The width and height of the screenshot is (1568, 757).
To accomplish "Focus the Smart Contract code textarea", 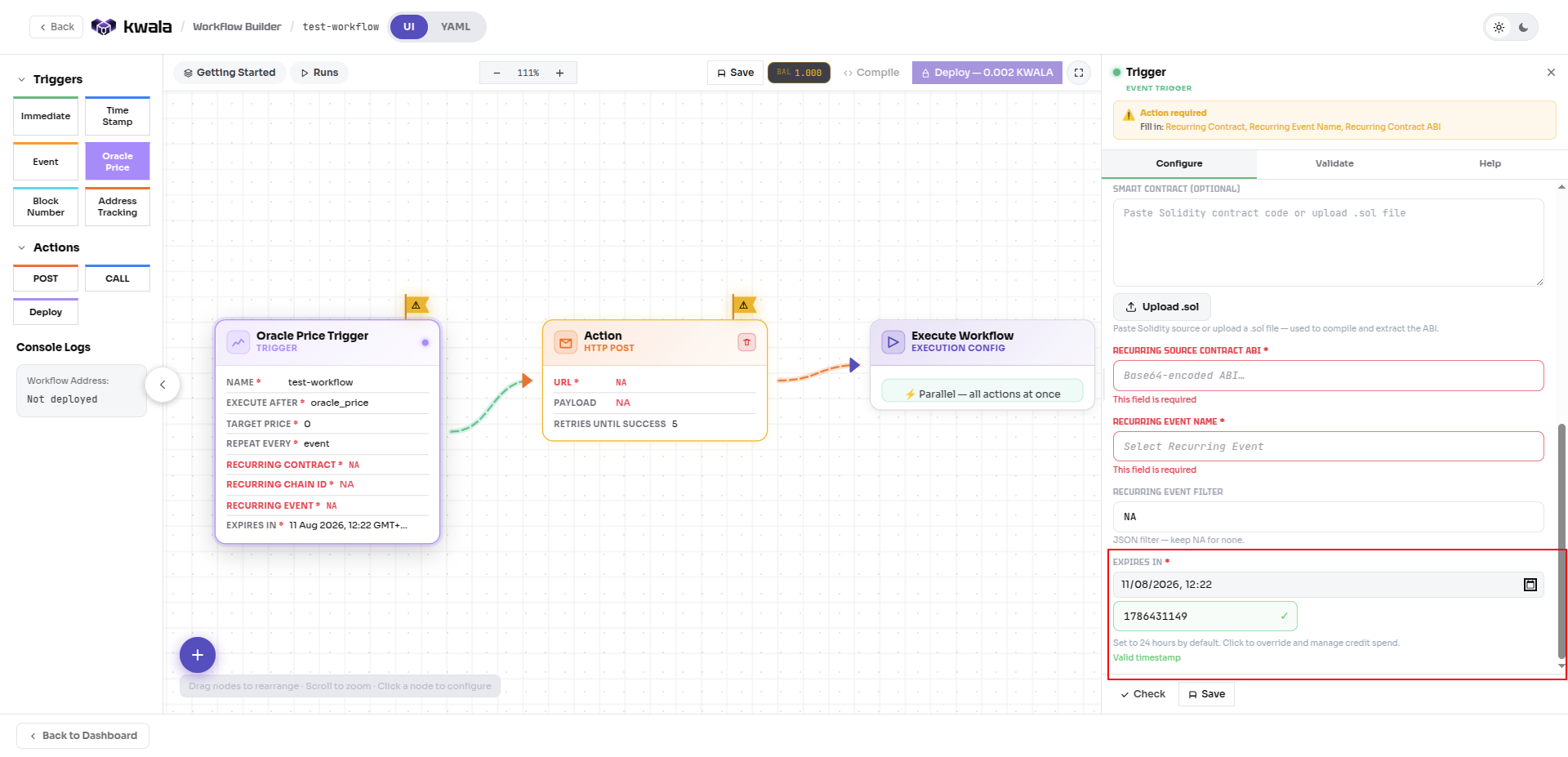I will click(1328, 243).
